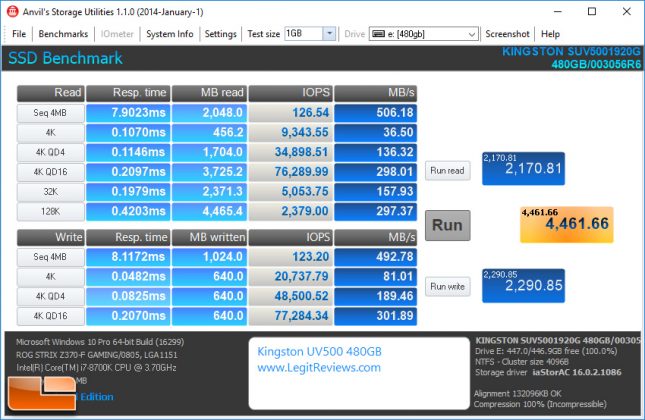Click the 0.0482ms response time cell
The image size is (645, 420).
(x=128, y=276)
